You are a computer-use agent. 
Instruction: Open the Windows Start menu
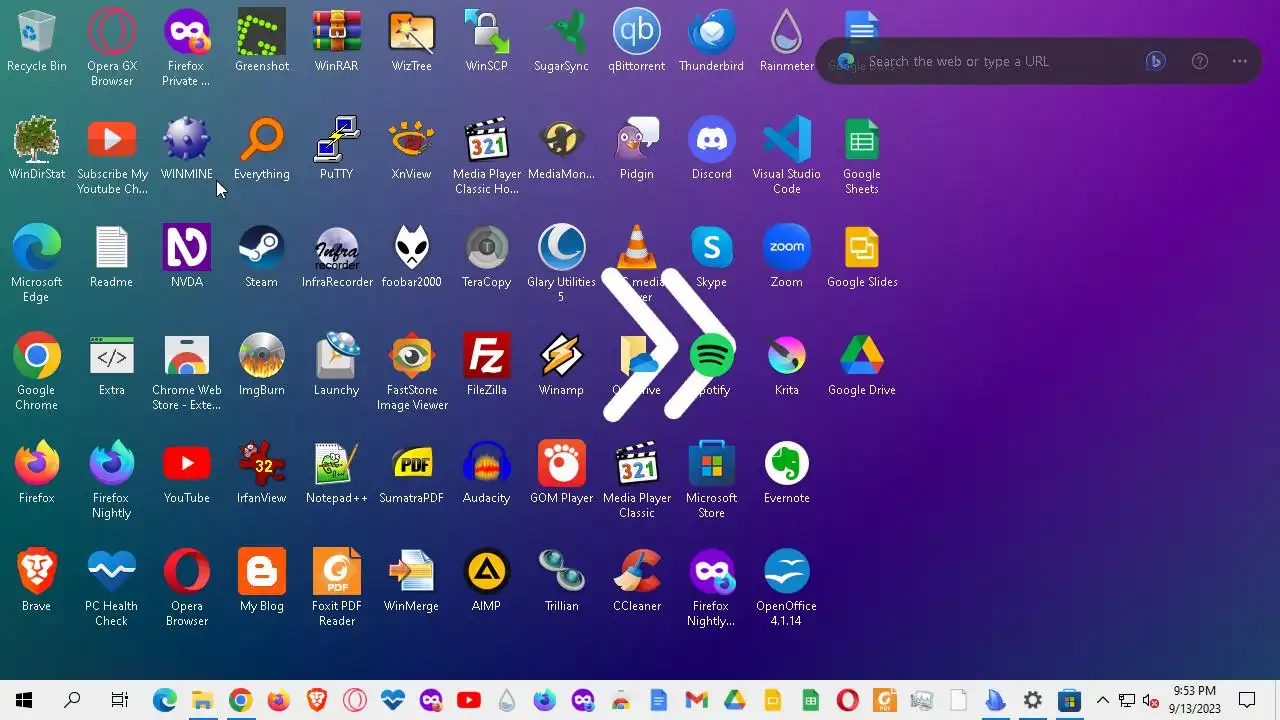[24, 700]
